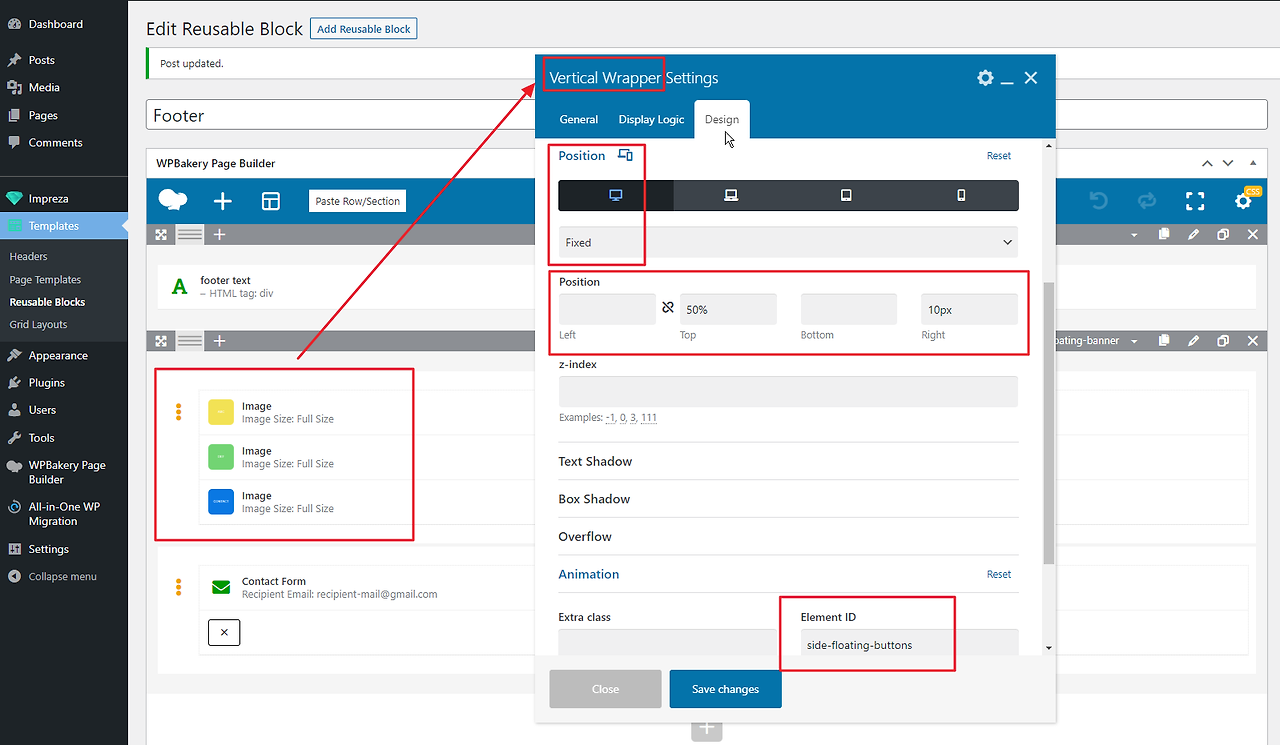The image size is (1280, 745).
Task: Select the Design tab
Action: [722, 119]
